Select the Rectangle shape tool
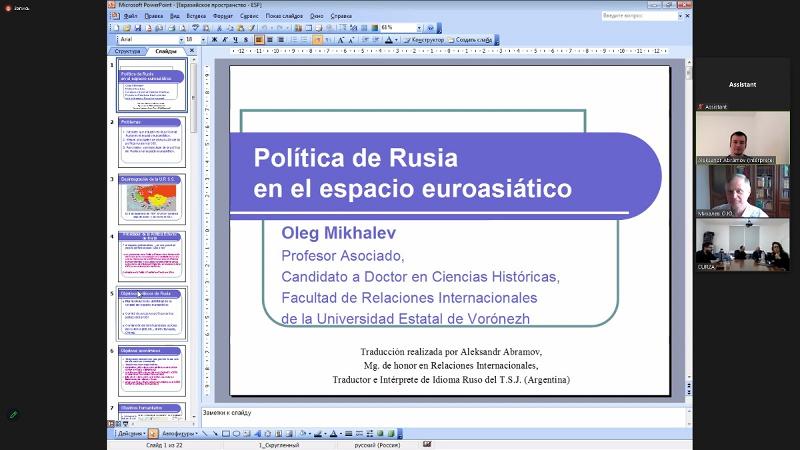The height and width of the screenshot is (450, 800). coord(225,434)
